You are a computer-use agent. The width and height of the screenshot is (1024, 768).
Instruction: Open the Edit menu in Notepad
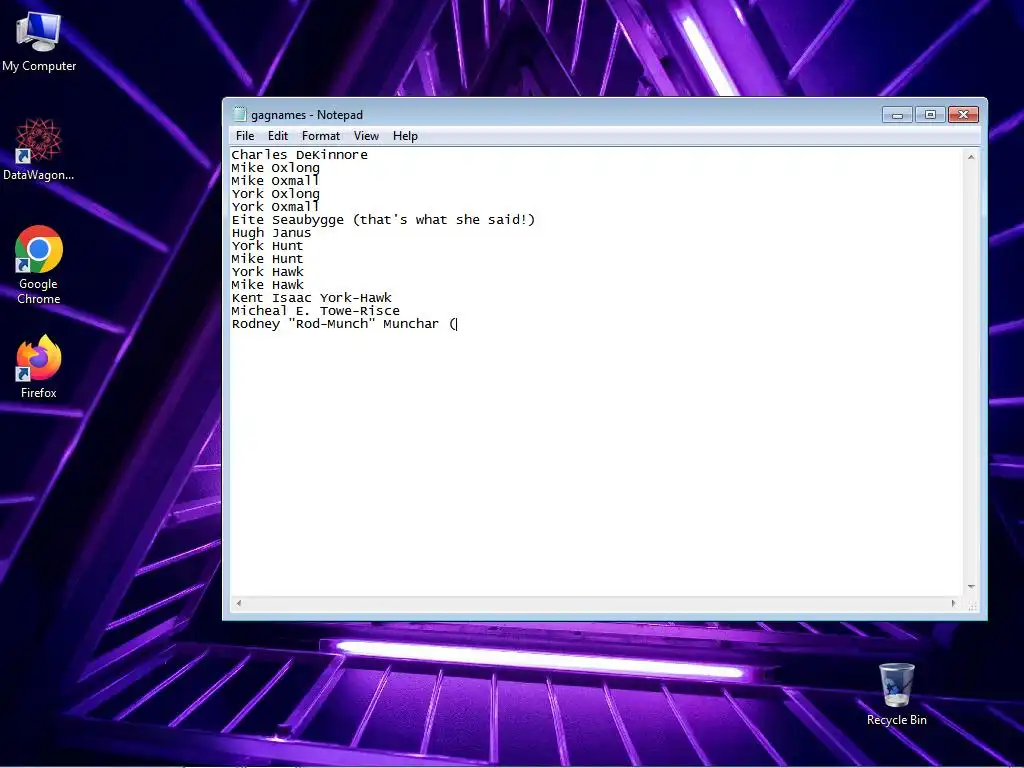pyautogui.click(x=278, y=136)
